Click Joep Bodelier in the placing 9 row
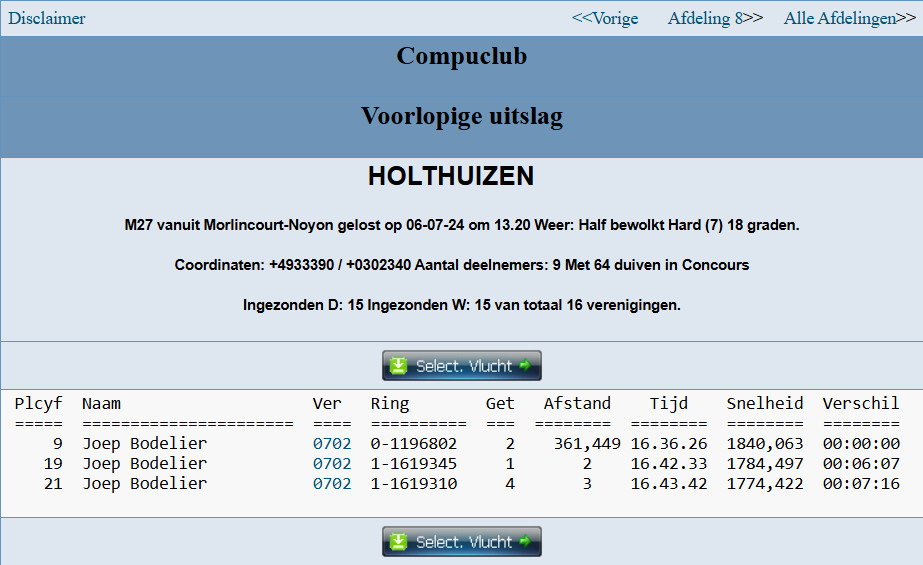 coord(145,444)
